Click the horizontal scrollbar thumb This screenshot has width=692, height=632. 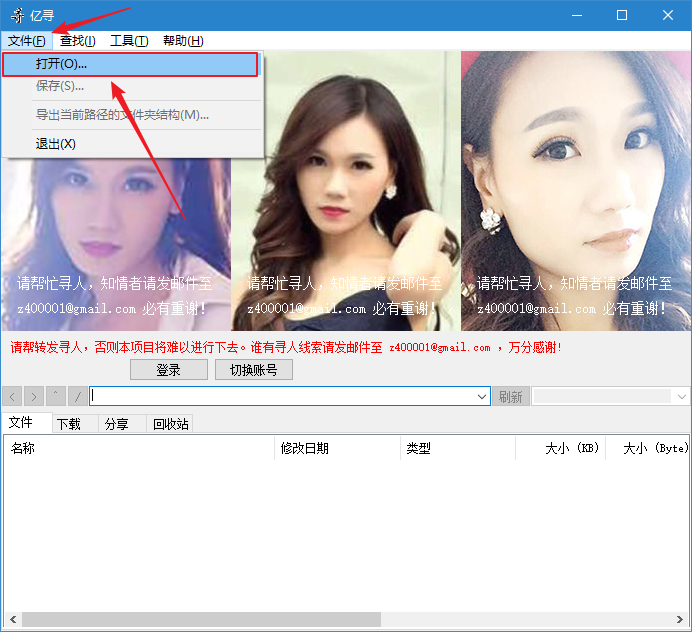(201, 619)
